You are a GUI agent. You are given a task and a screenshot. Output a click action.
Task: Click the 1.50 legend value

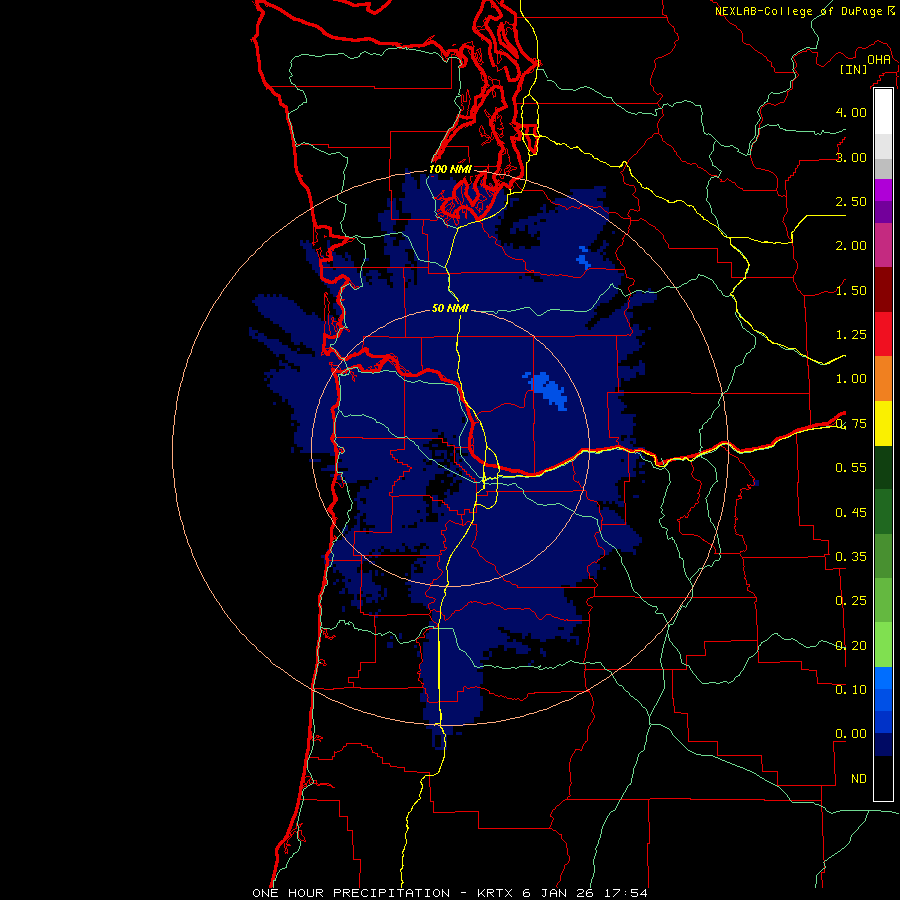coord(851,290)
